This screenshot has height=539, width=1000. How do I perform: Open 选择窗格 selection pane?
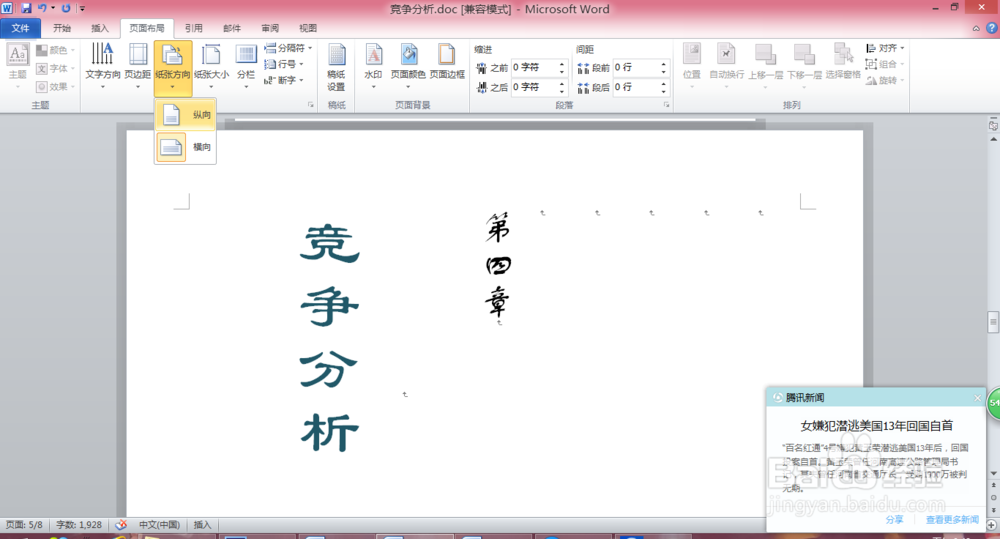843,63
